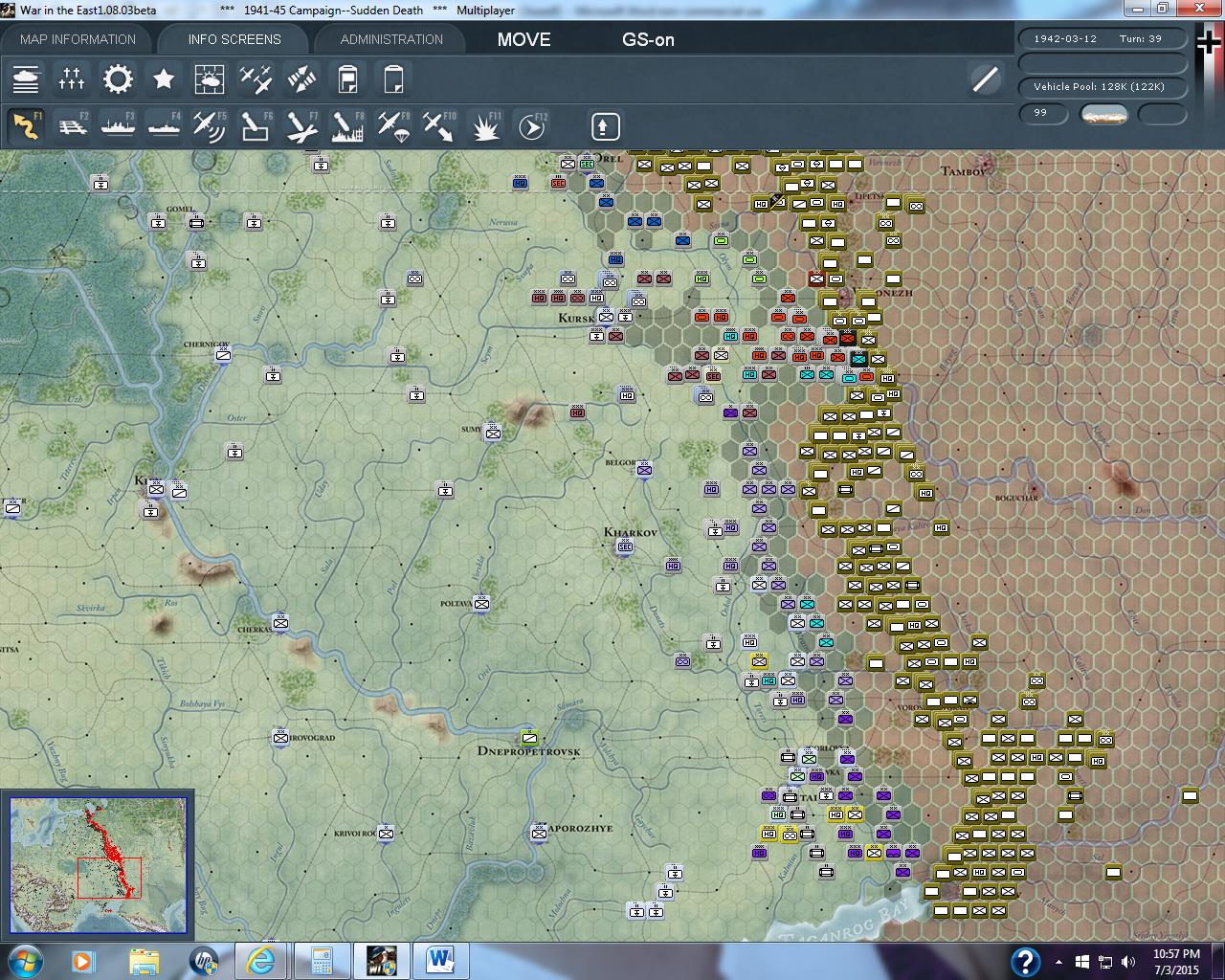Click the F12 end turn button
The image size is (1225, 980).
point(532,125)
